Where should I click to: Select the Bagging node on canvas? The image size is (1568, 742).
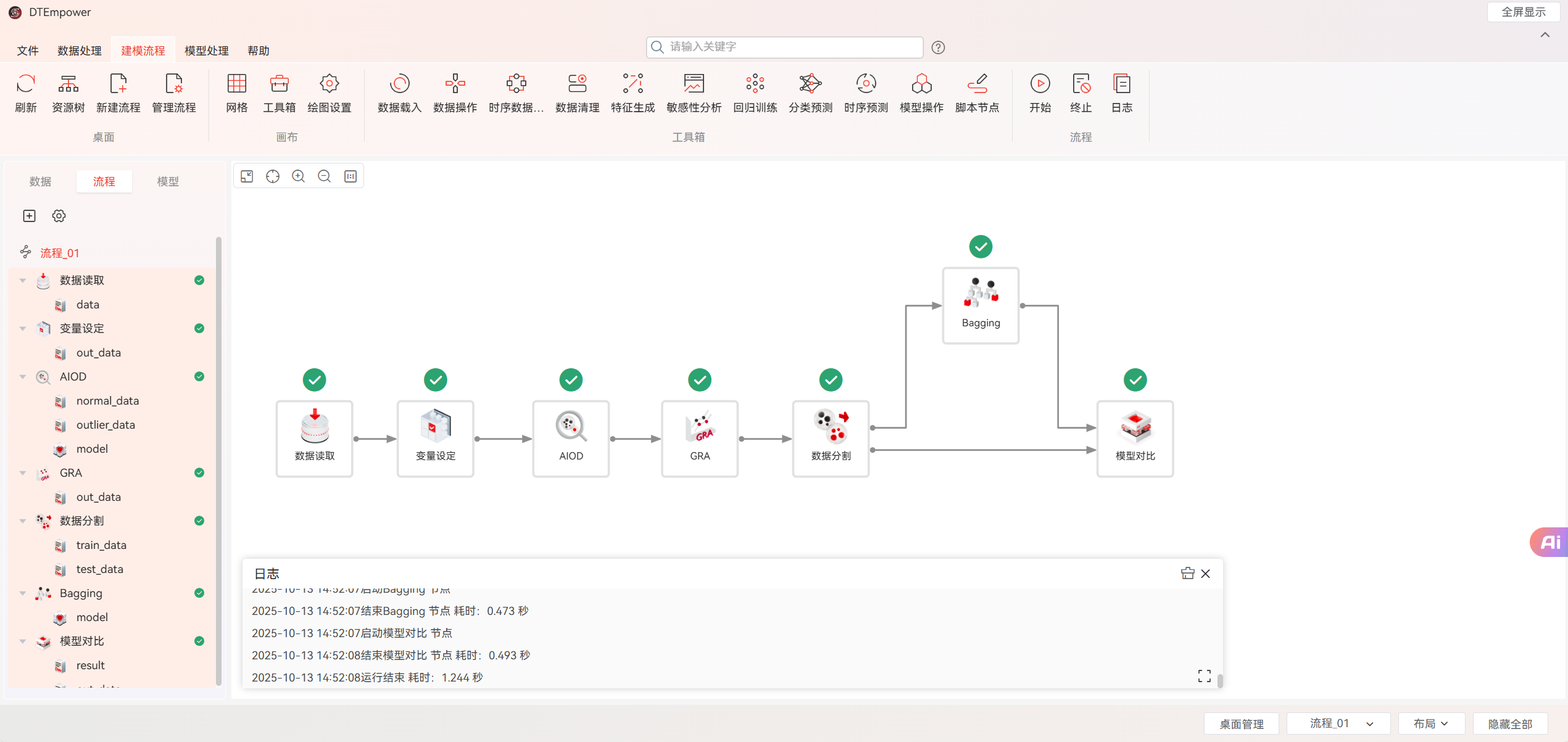click(x=980, y=305)
